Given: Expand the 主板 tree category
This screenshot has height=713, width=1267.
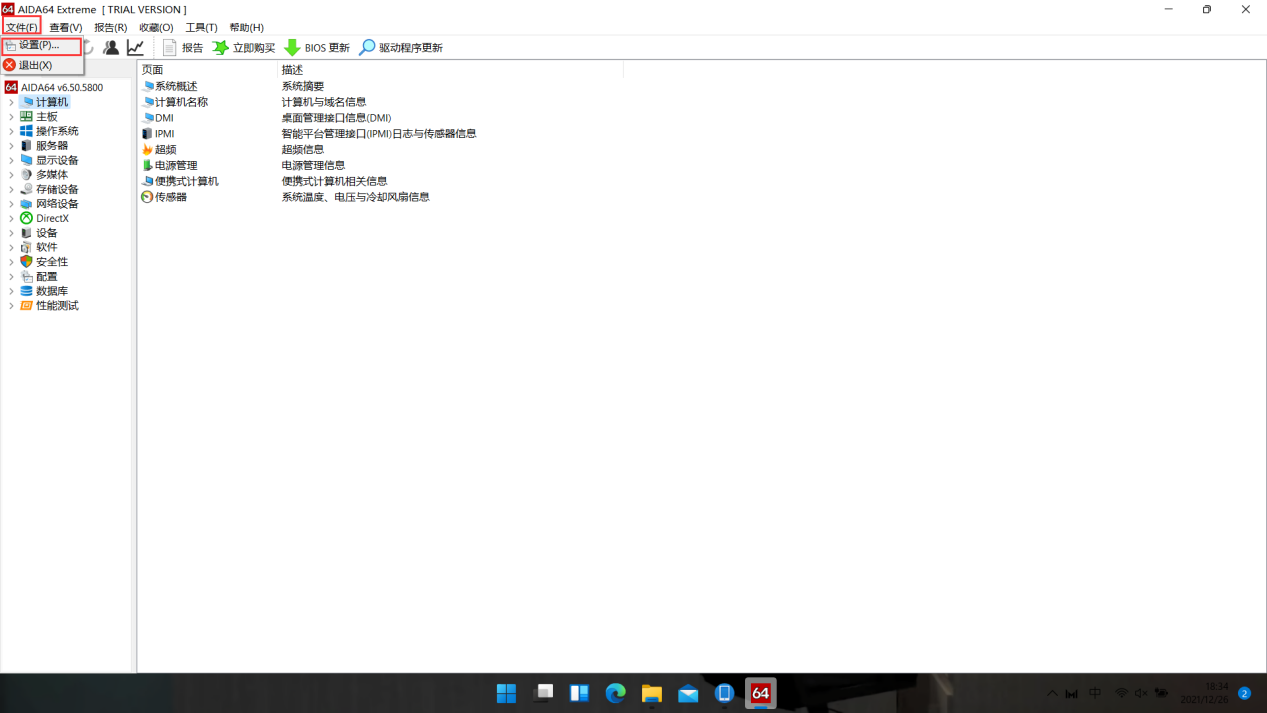Looking at the screenshot, I should [x=9, y=115].
